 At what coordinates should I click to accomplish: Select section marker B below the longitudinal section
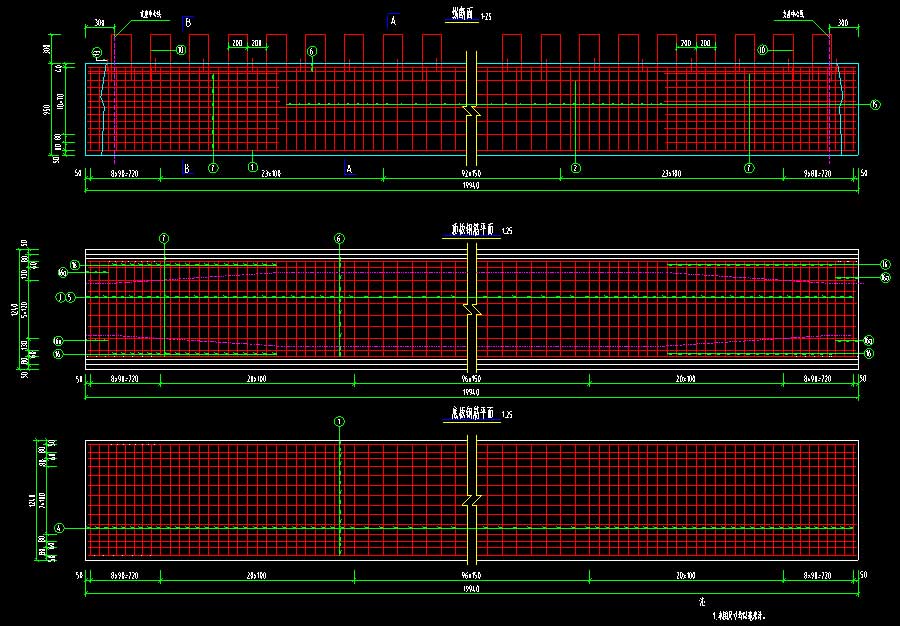186,169
